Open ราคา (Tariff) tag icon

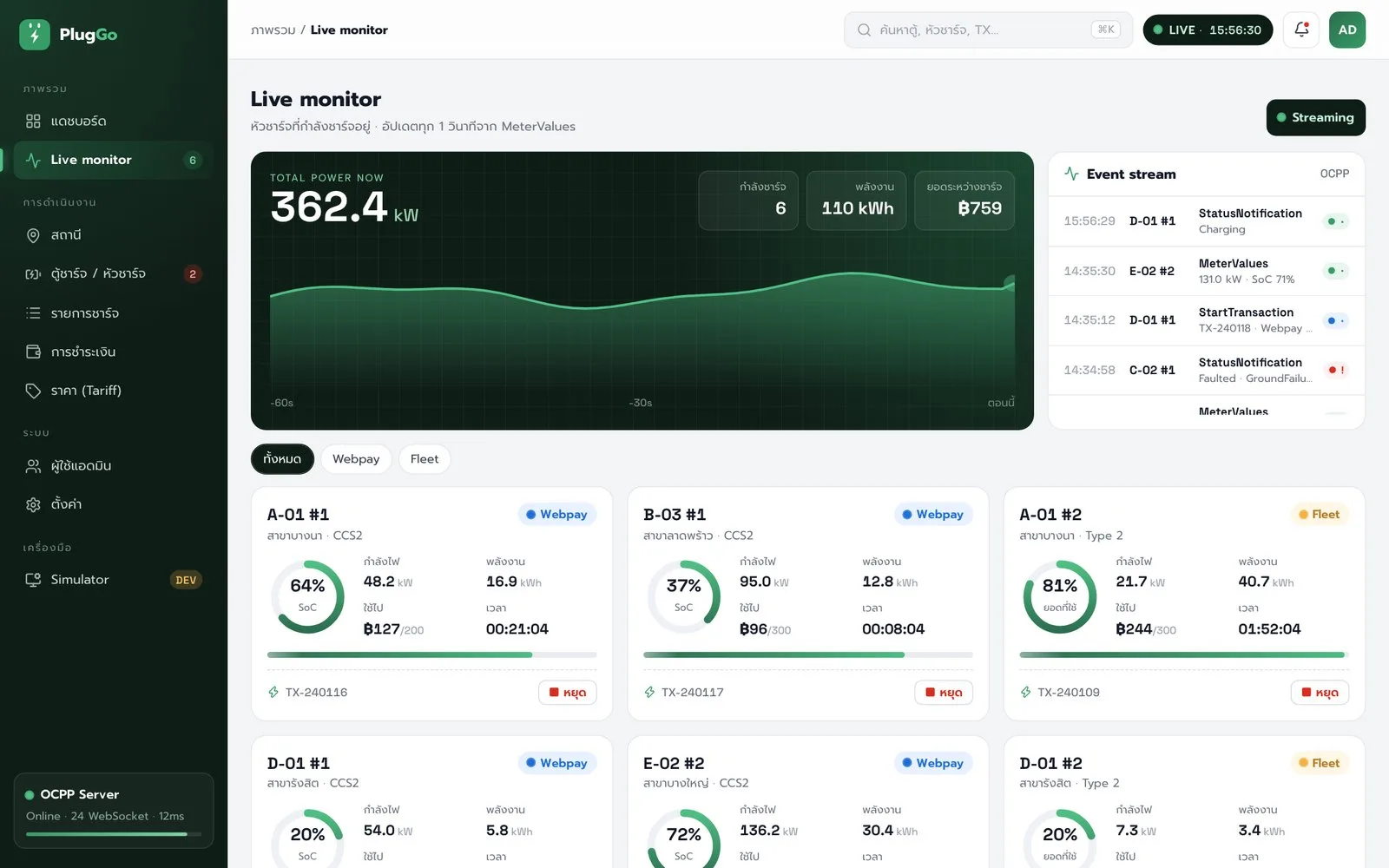[33, 391]
